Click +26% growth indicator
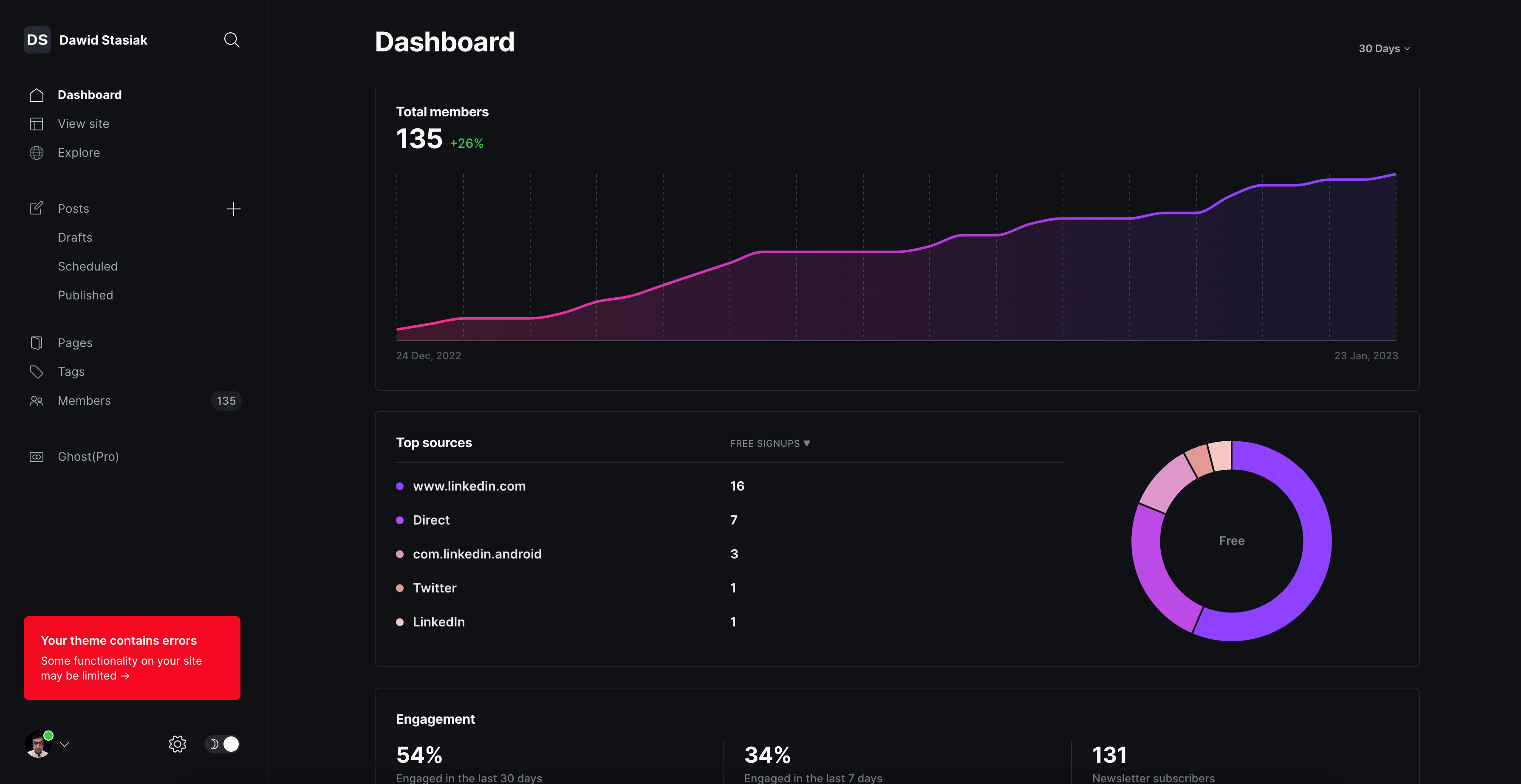Image resolution: width=1521 pixels, height=784 pixels. 466,144
